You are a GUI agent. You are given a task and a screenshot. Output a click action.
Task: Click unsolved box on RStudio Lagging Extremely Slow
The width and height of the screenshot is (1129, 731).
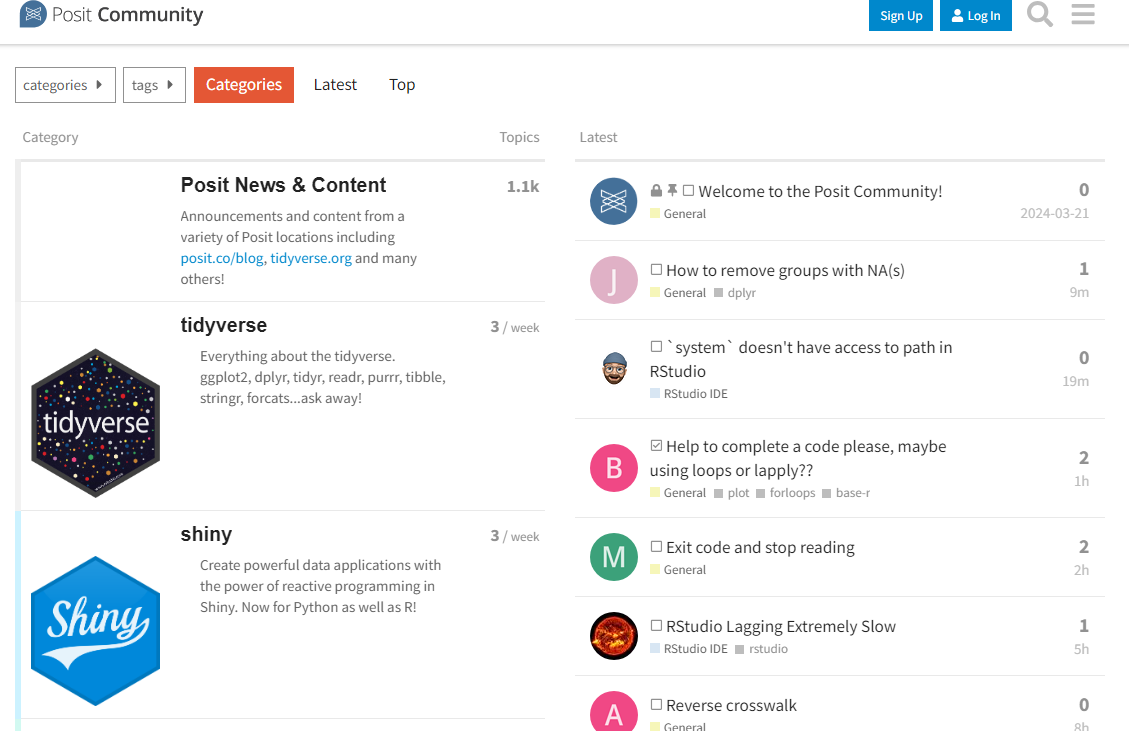coord(656,625)
